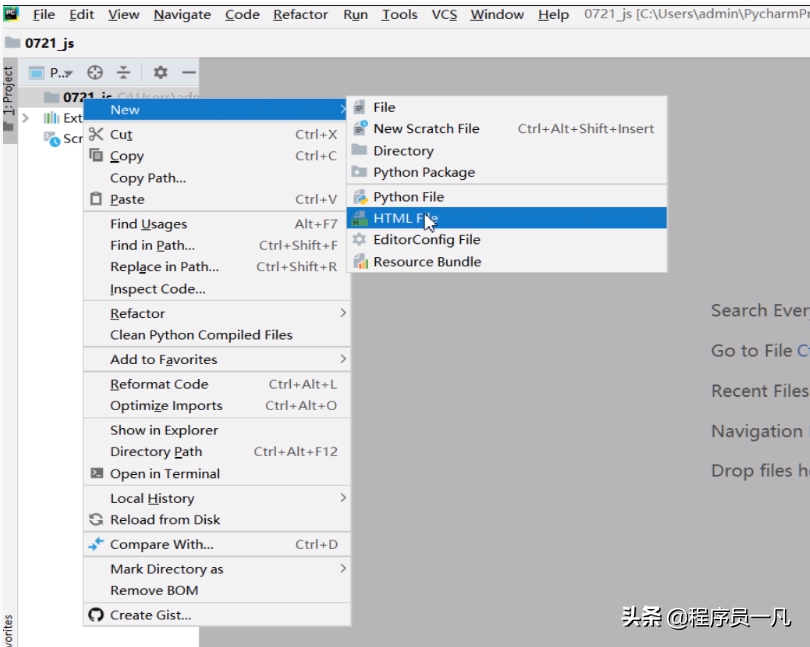This screenshot has width=810, height=647.
Task: Open the Run menu
Action: coord(355,14)
